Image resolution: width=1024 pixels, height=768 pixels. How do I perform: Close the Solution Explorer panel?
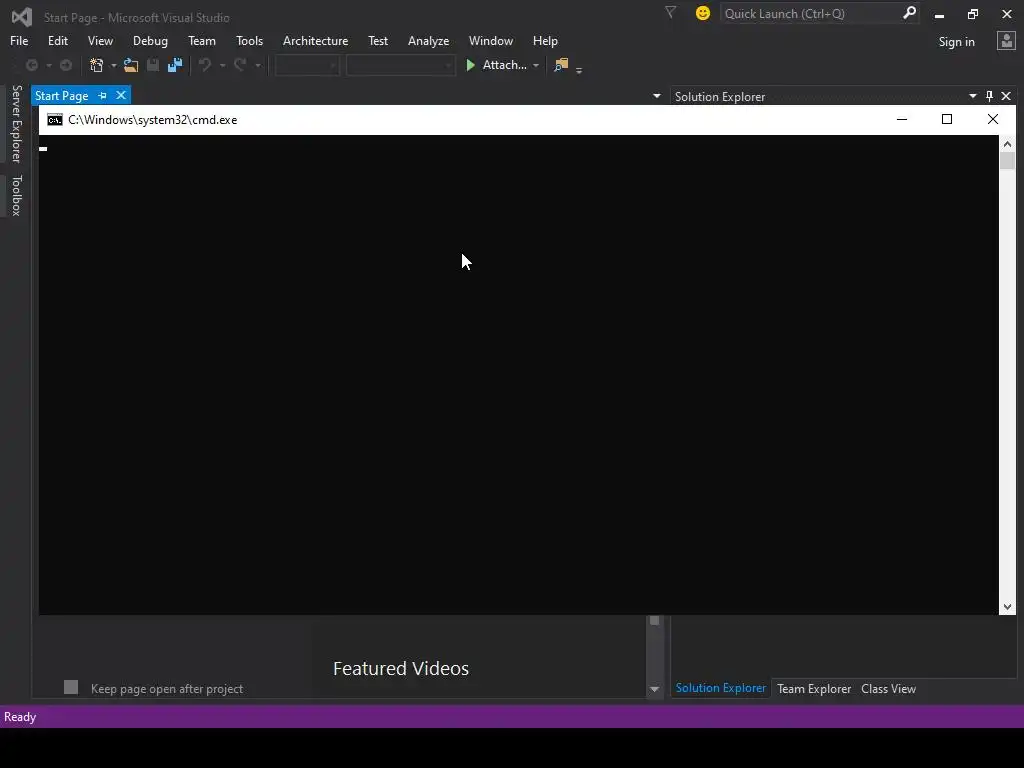click(1006, 96)
